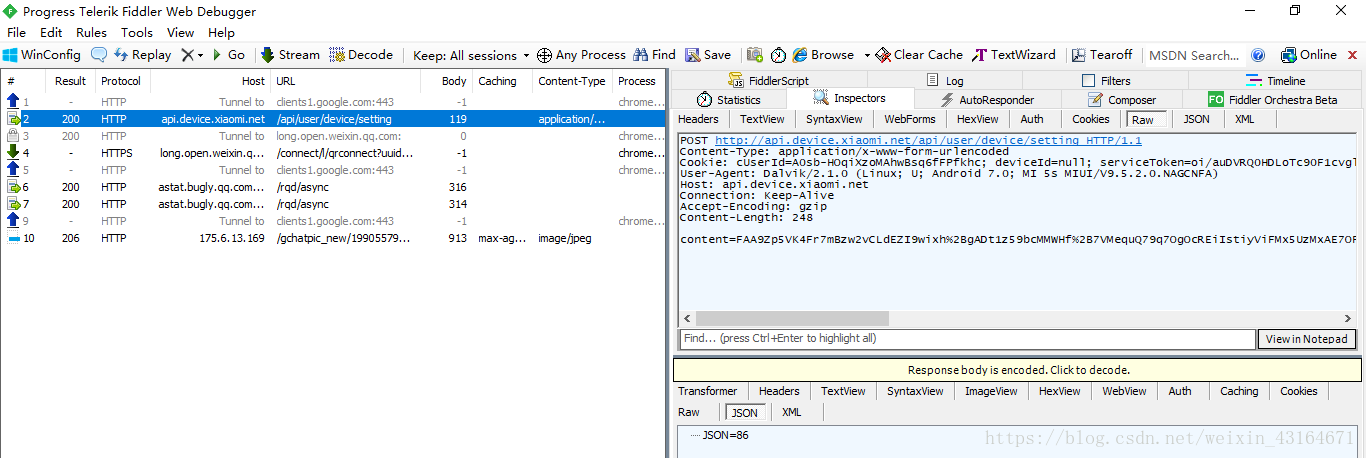Open Fiddler Orchestra Beta tab
1366x458 pixels.
pyautogui.click(x=1272, y=99)
